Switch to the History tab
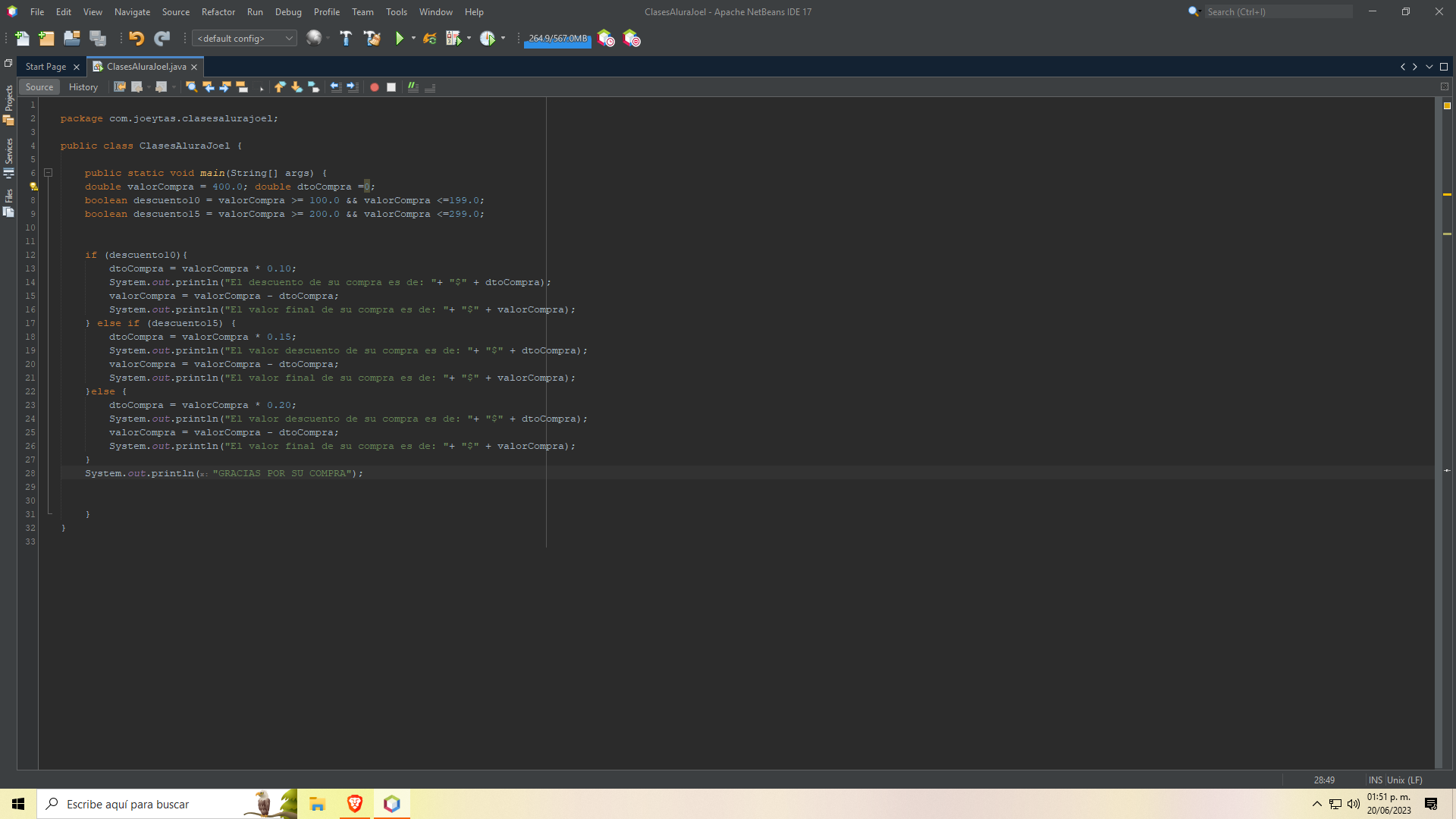1456x819 pixels. tap(82, 86)
